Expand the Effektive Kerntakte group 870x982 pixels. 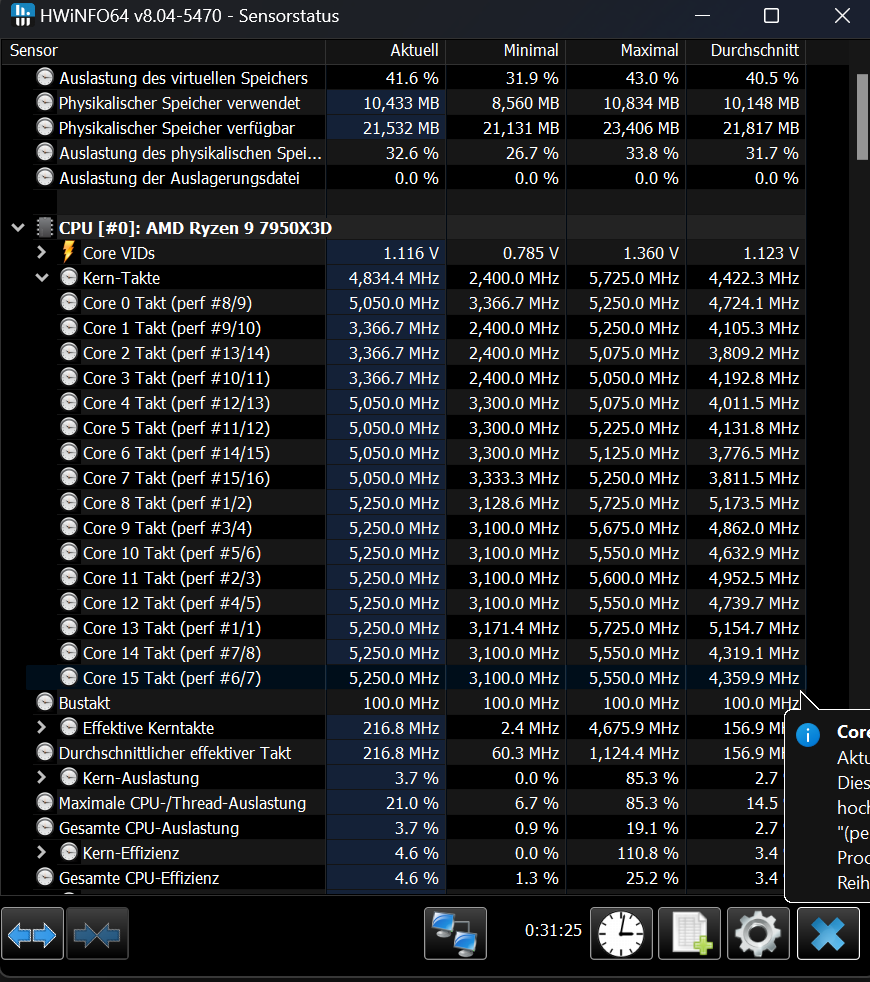pos(41,728)
